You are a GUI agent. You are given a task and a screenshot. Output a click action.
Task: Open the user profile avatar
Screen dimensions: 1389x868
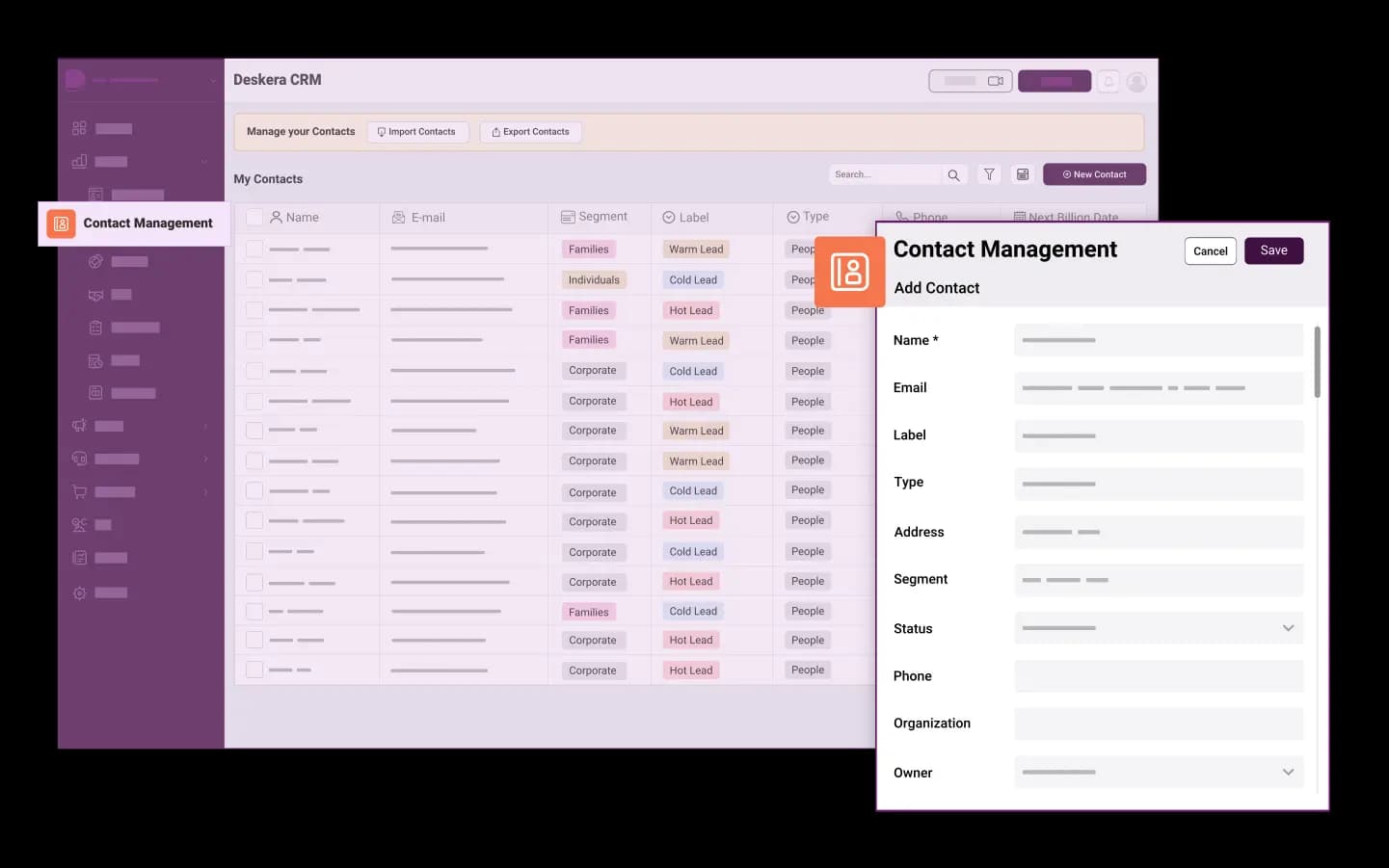[x=1137, y=82]
